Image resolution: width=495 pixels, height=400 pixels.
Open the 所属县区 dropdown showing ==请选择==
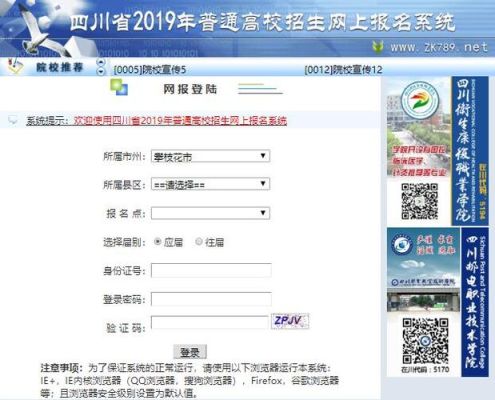click(210, 184)
